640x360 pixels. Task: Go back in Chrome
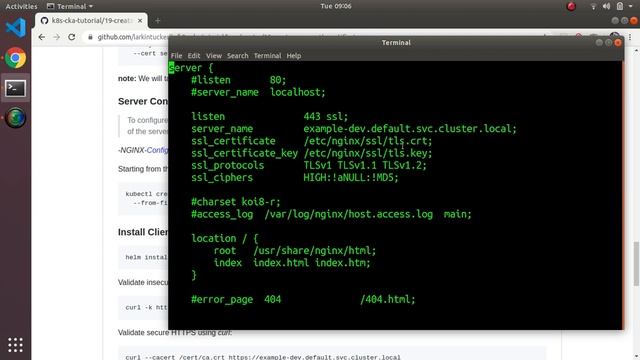point(42,37)
